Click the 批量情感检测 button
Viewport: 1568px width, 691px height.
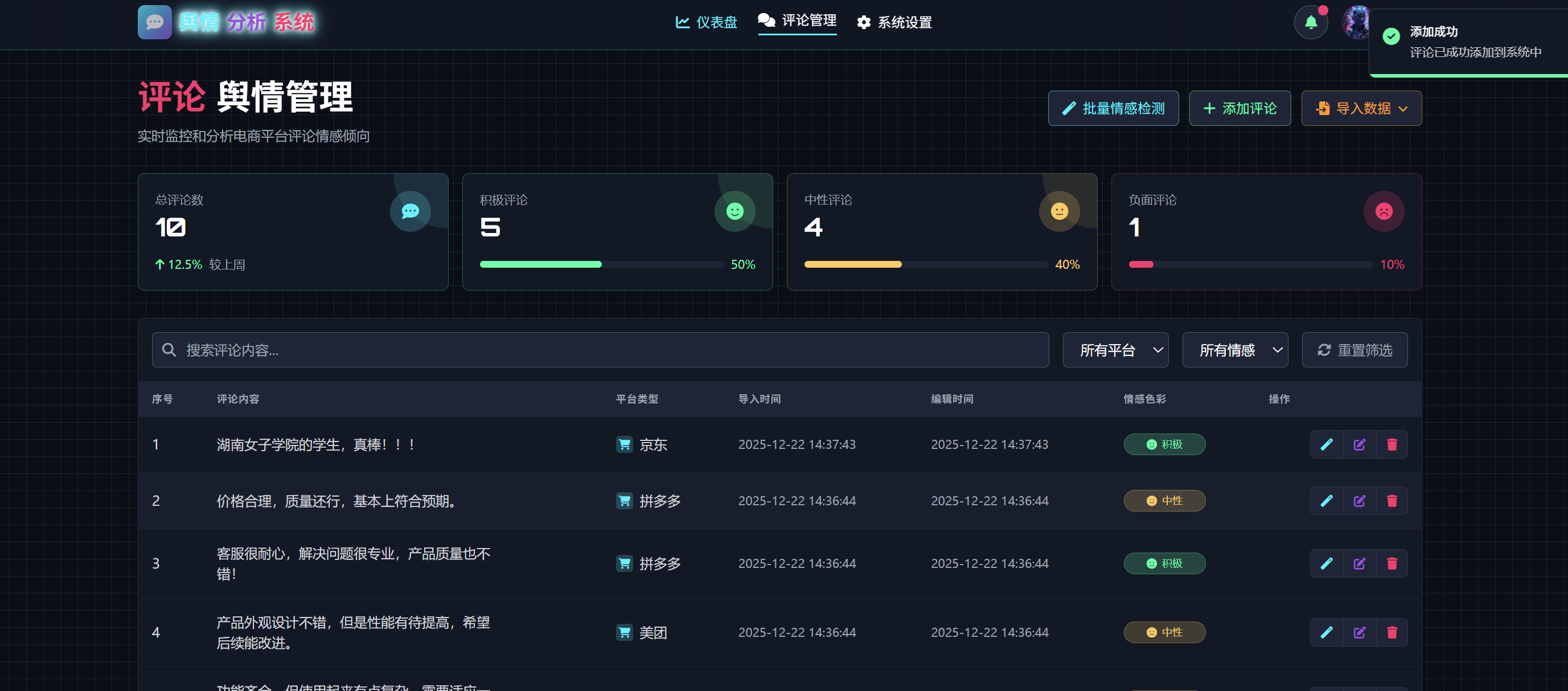[1113, 108]
